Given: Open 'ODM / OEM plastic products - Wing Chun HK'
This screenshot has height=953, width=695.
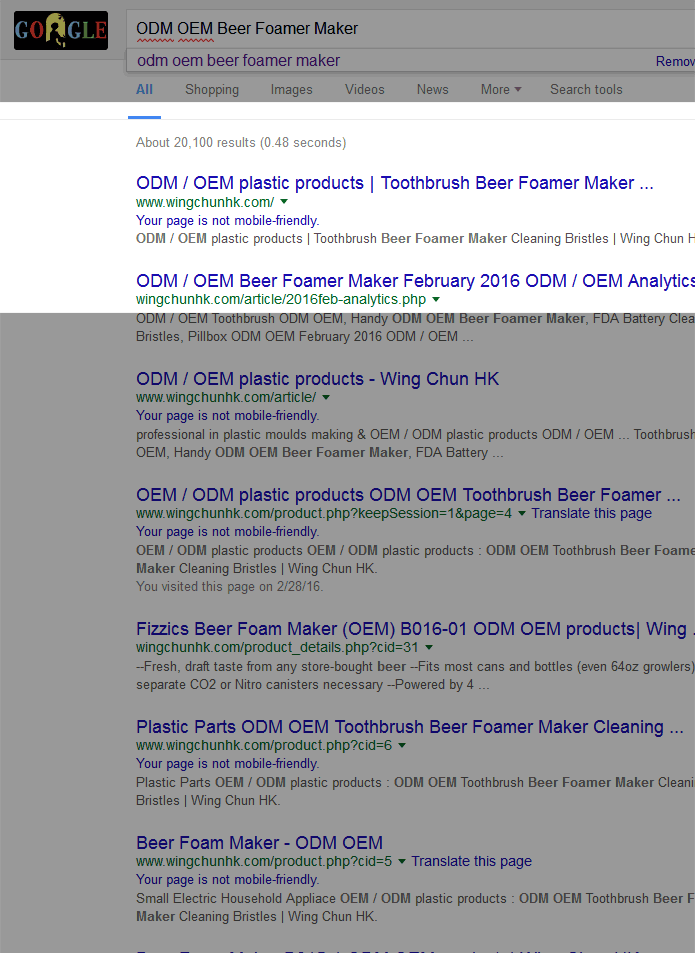Looking at the screenshot, I should tap(317, 379).
